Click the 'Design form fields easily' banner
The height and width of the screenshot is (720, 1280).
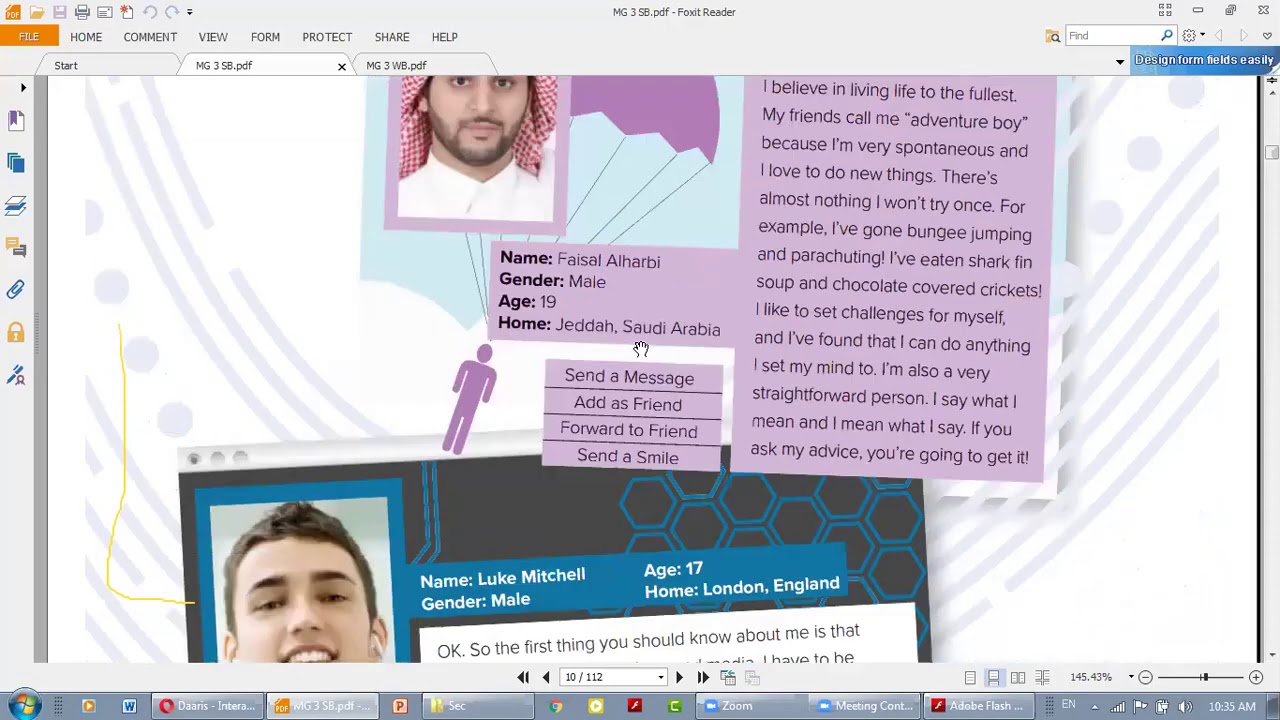1204,60
